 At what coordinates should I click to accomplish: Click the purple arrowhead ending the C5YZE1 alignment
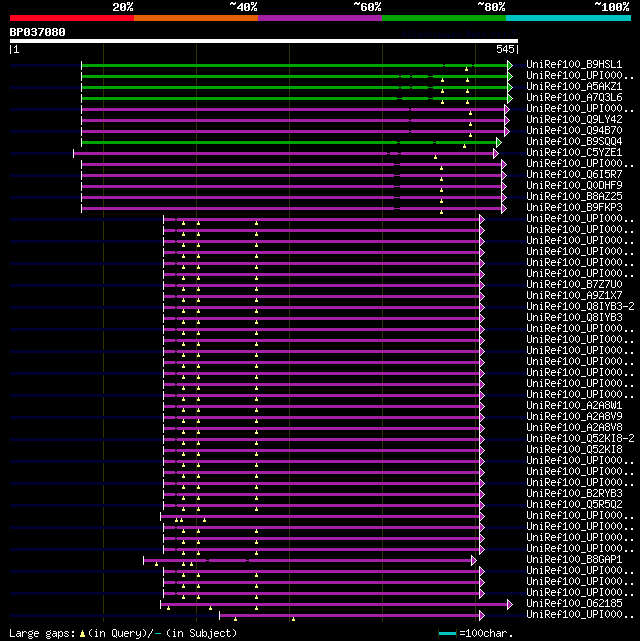point(496,153)
